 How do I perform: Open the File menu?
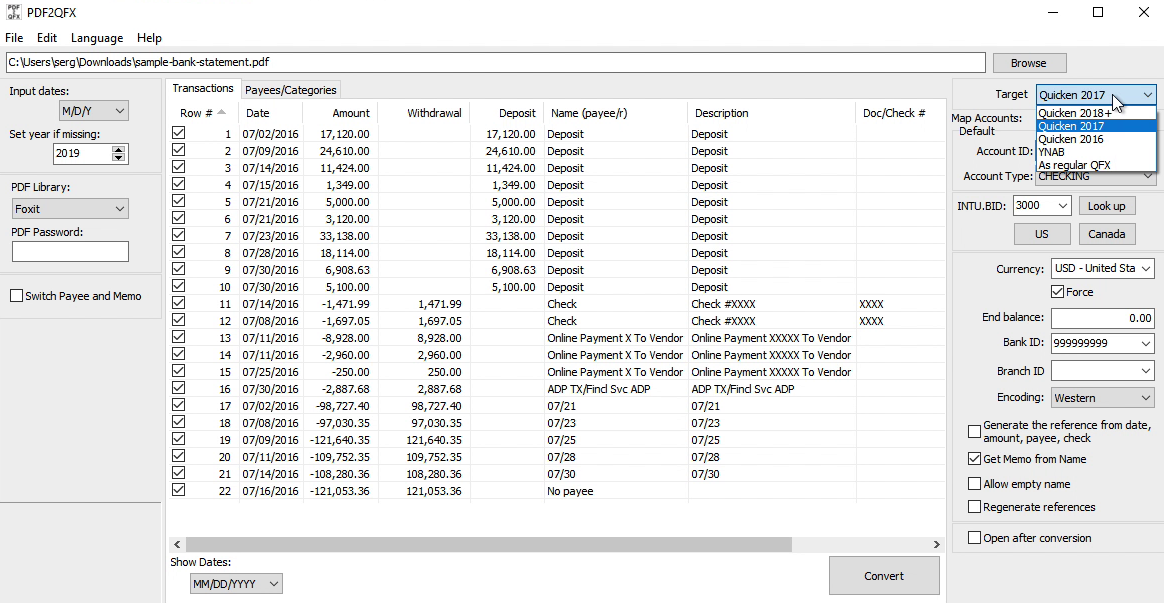coord(14,38)
